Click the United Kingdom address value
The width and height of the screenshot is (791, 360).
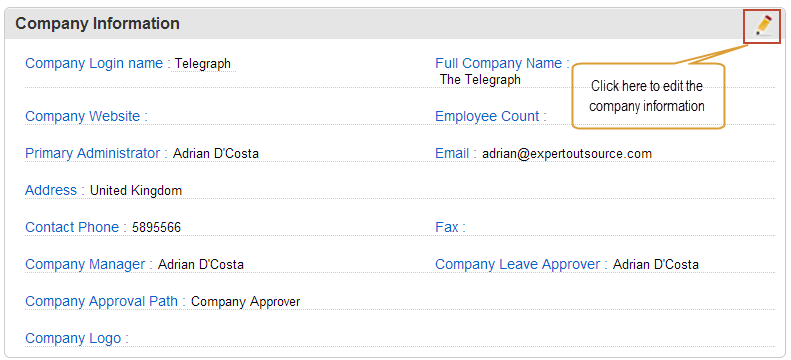pos(136,191)
